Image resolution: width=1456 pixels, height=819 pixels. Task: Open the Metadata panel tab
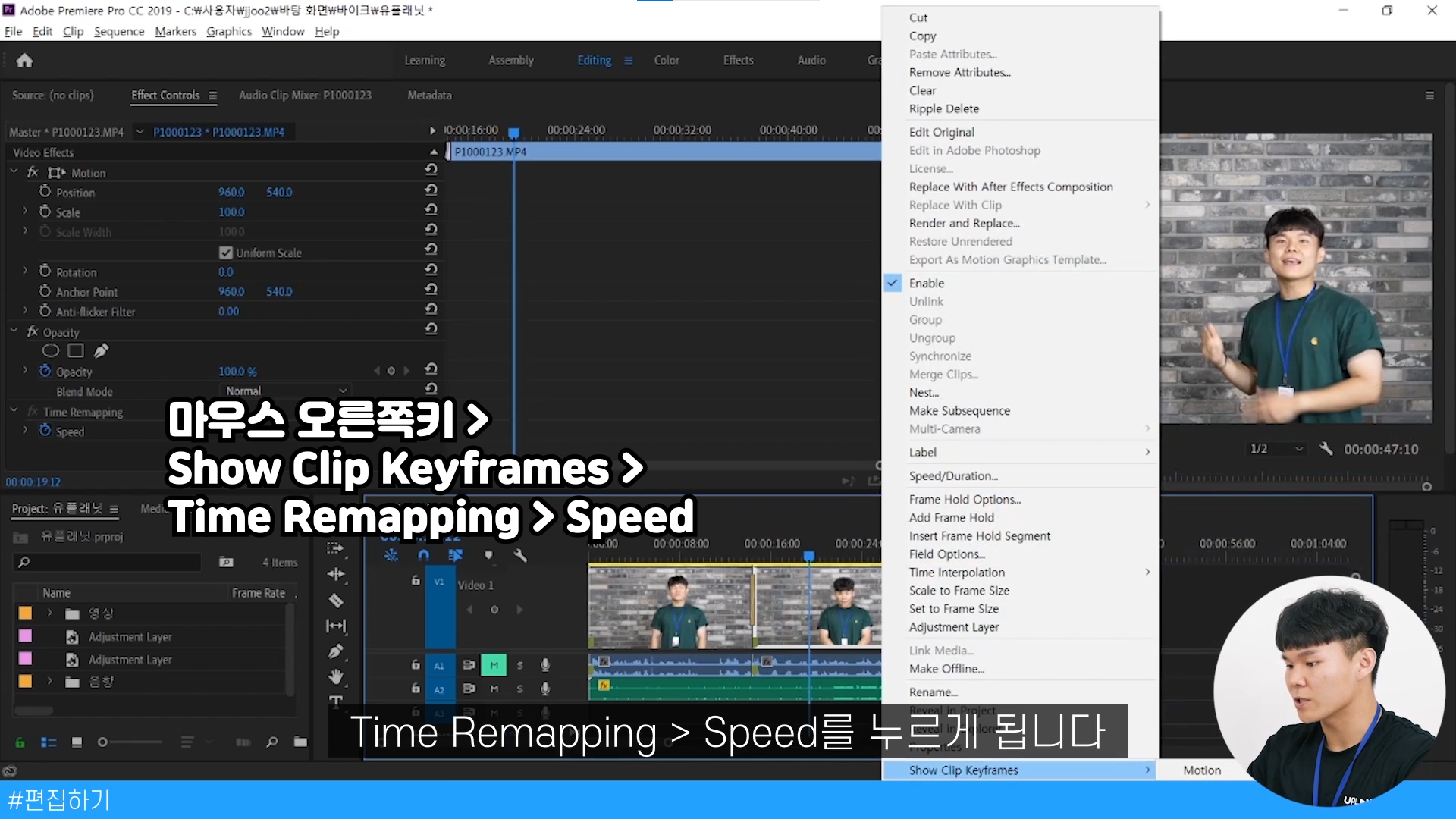pos(429,96)
